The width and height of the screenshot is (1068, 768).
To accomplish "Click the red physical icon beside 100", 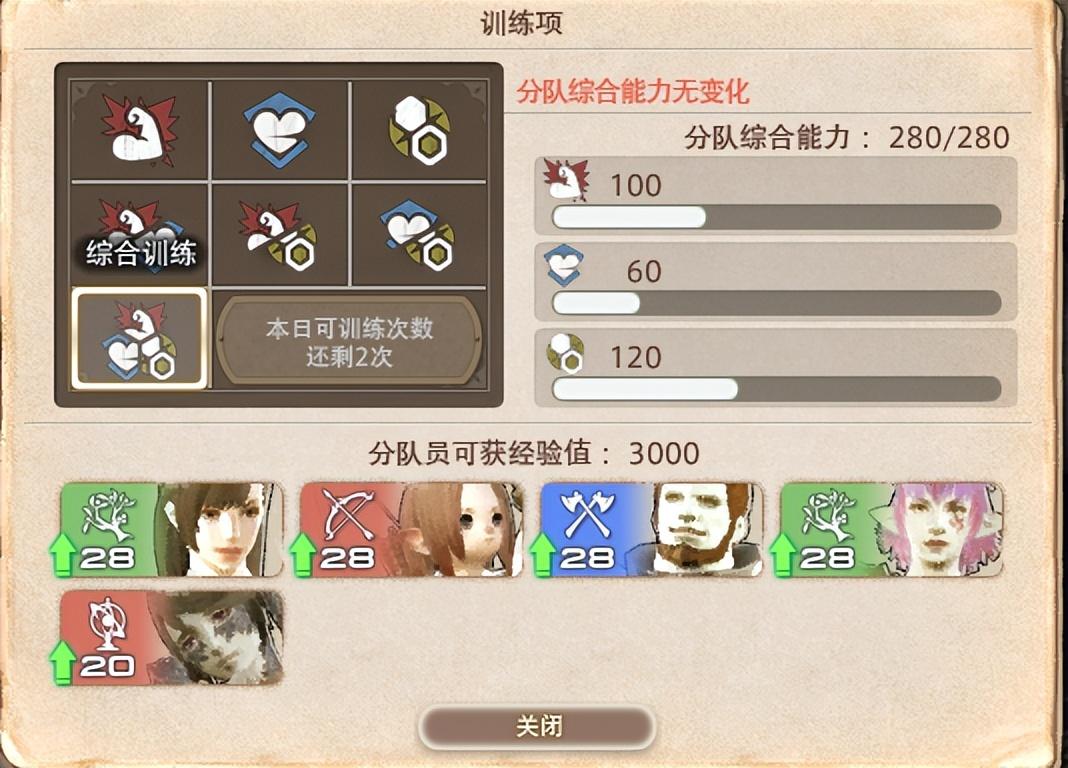I will 566,179.
